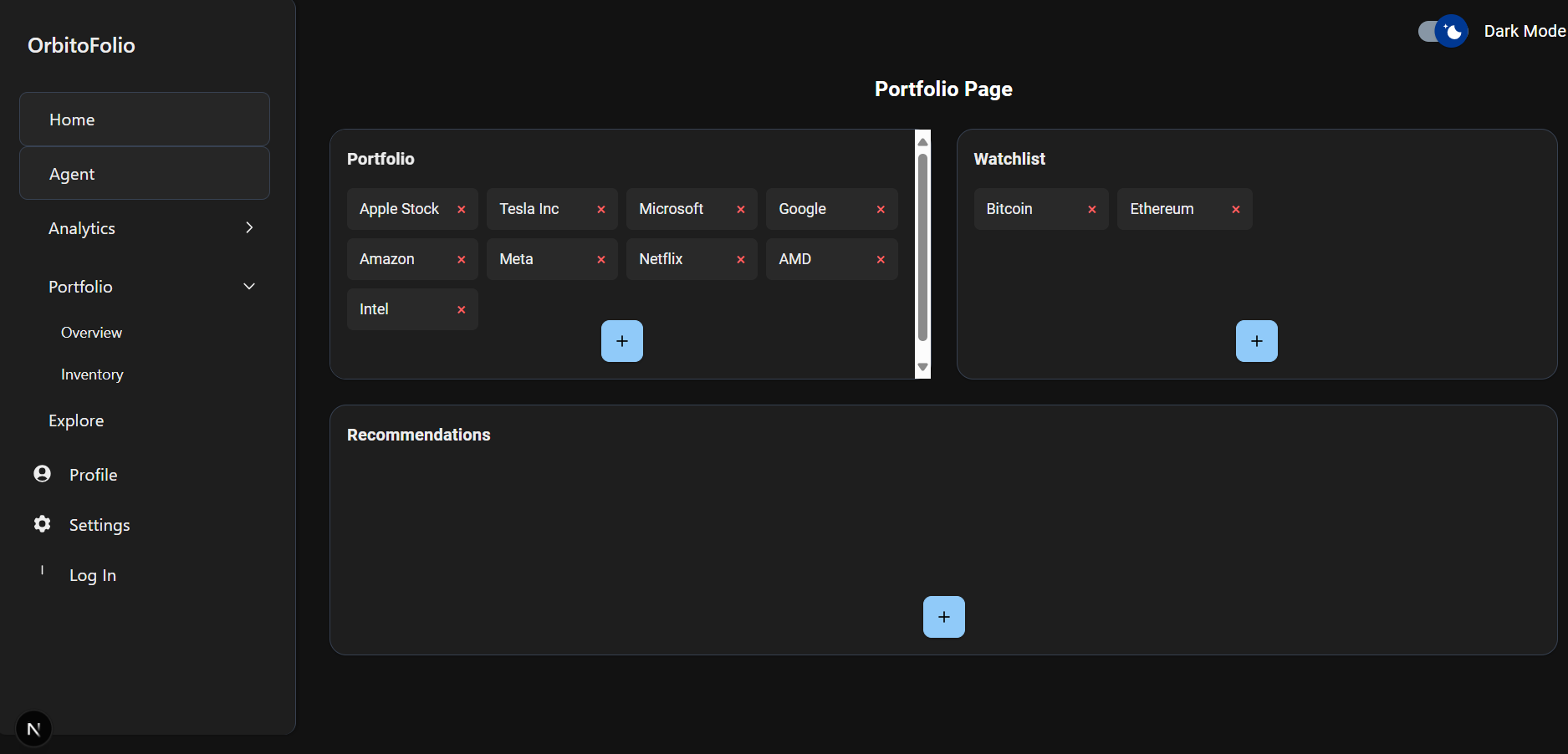The image size is (1568, 754).
Task: Delete Intel from the portfolio
Action: pyautogui.click(x=461, y=310)
